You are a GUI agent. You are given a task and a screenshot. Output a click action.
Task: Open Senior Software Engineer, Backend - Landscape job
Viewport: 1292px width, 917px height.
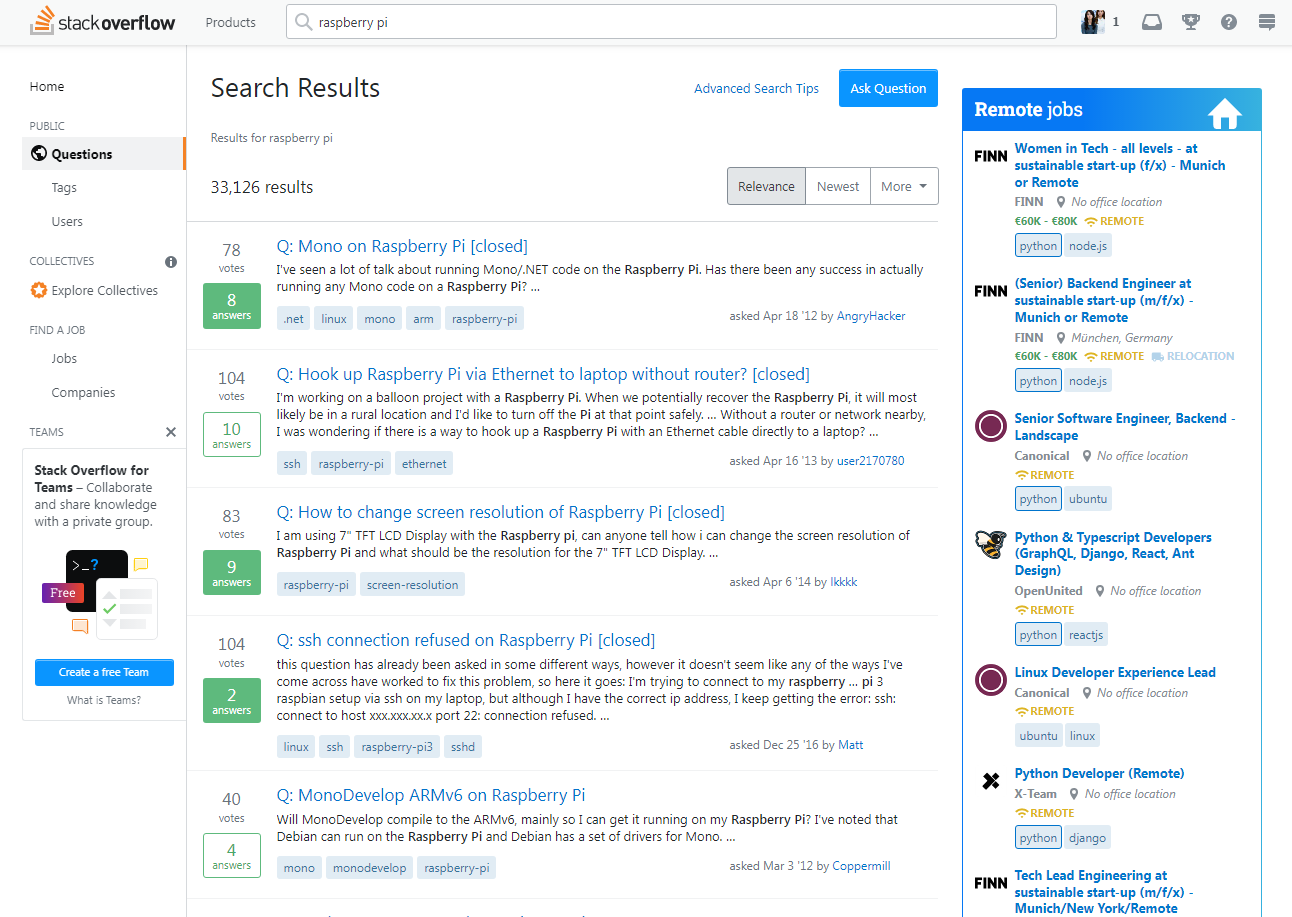tap(1125, 427)
